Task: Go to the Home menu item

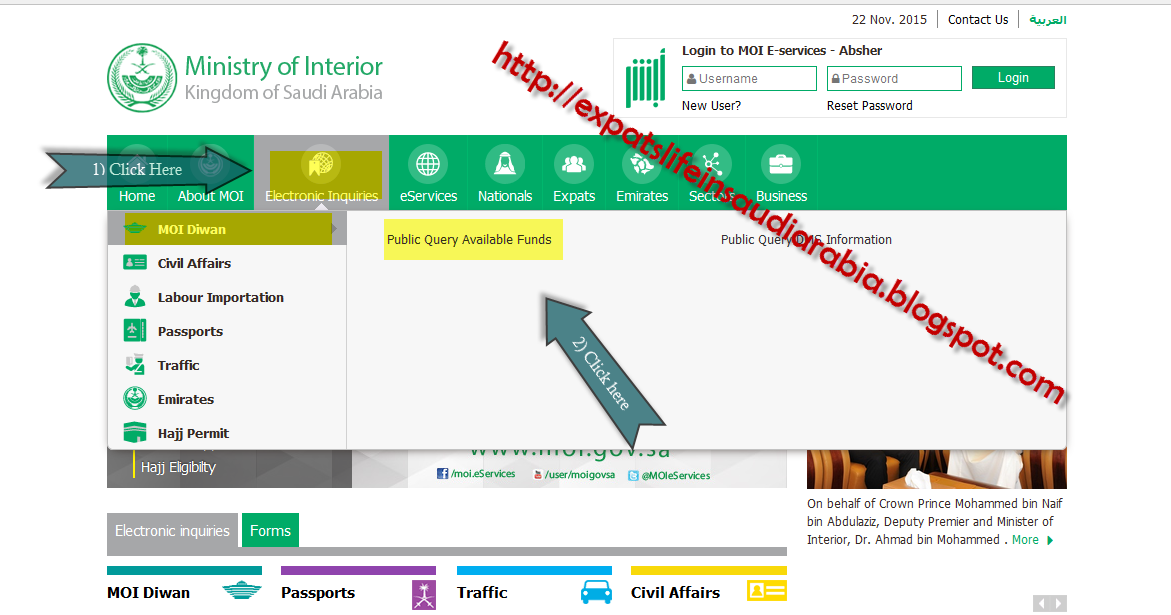Action: pyautogui.click(x=137, y=196)
